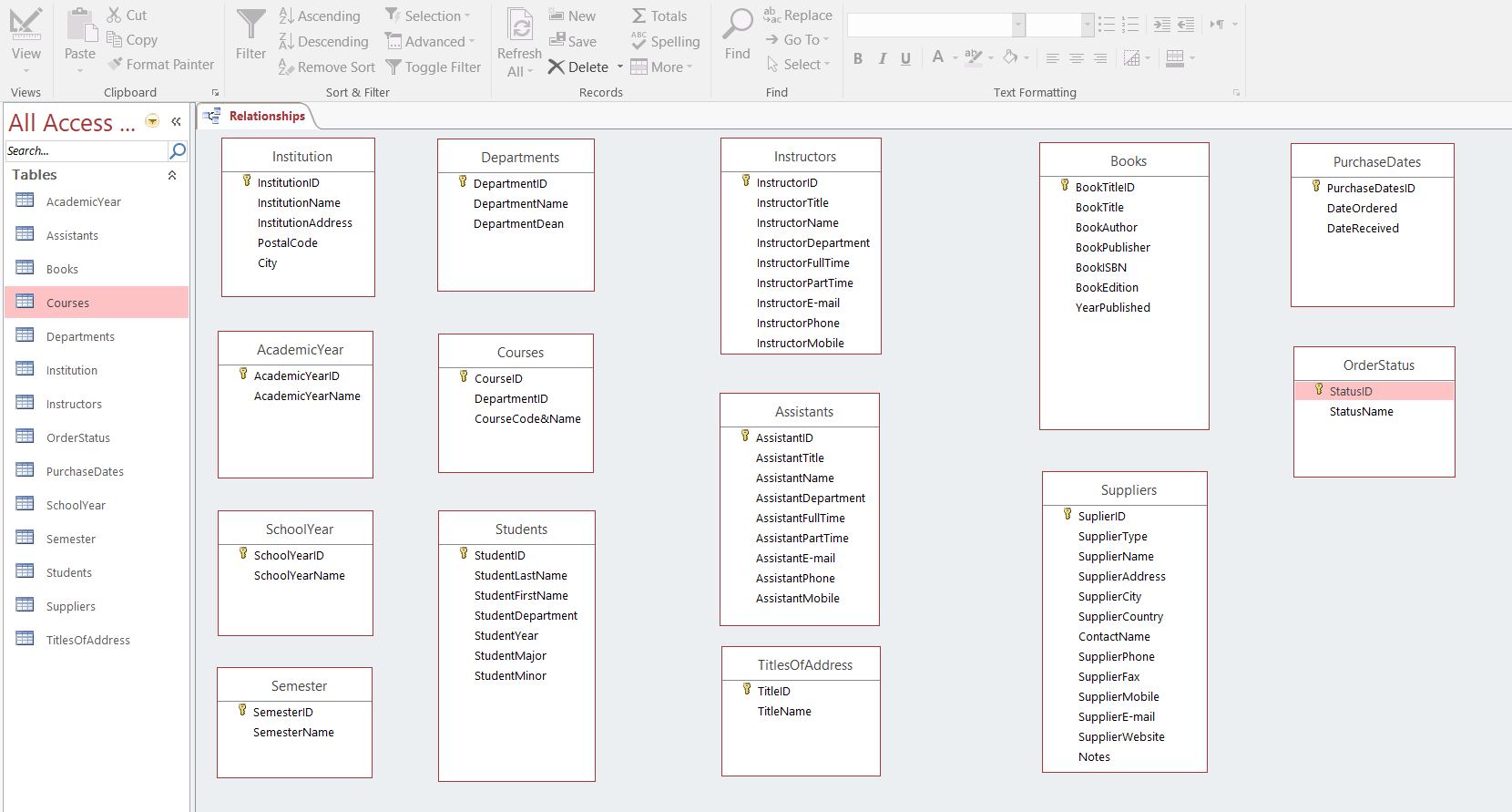Select BookISBN field in Books table

(x=1100, y=267)
